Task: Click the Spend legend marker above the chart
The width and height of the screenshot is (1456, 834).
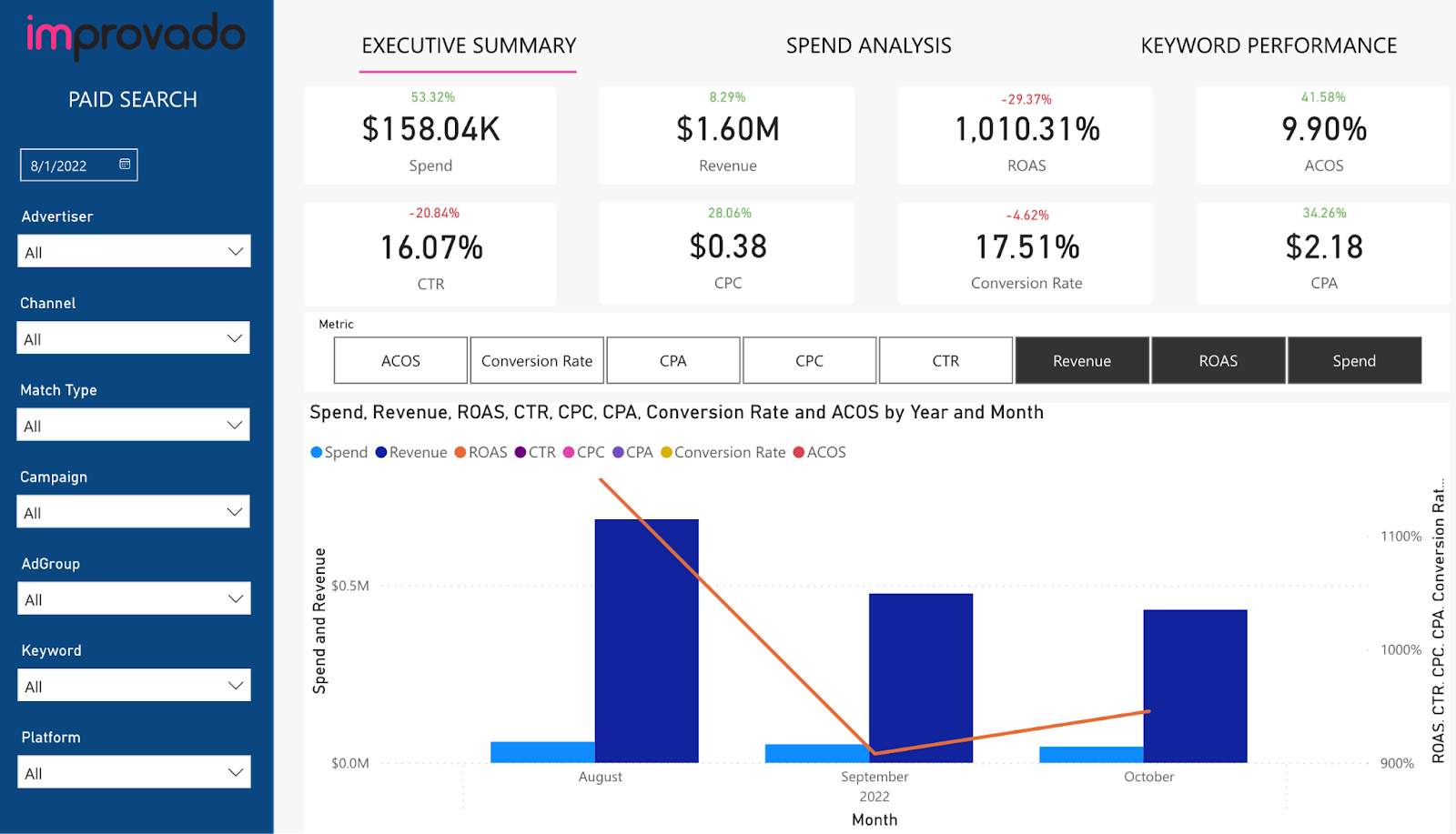Action: [x=316, y=452]
